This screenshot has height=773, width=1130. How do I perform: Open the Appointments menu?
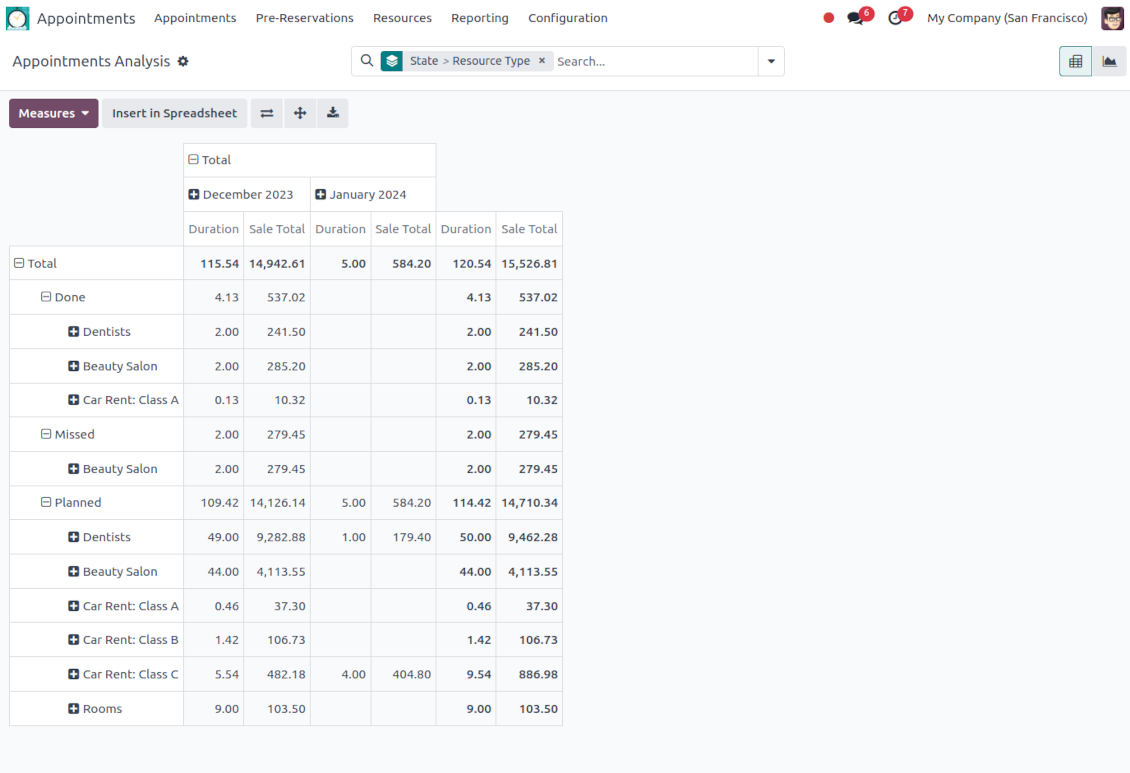click(x=195, y=18)
